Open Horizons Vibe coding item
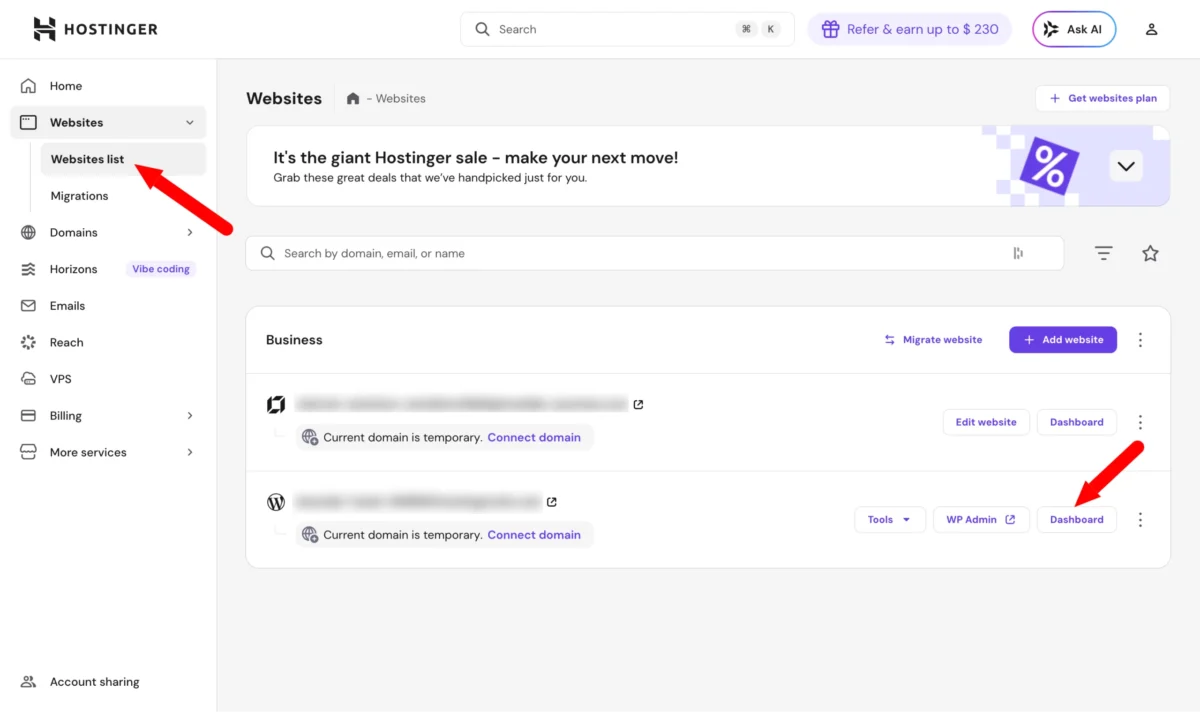Viewport: 1200px width, 712px height. [108, 269]
